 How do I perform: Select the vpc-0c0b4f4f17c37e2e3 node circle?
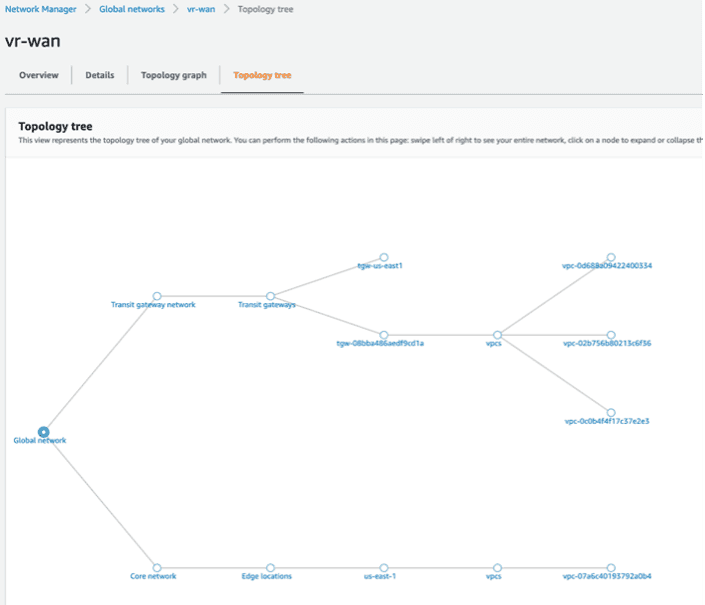[x=611, y=412]
